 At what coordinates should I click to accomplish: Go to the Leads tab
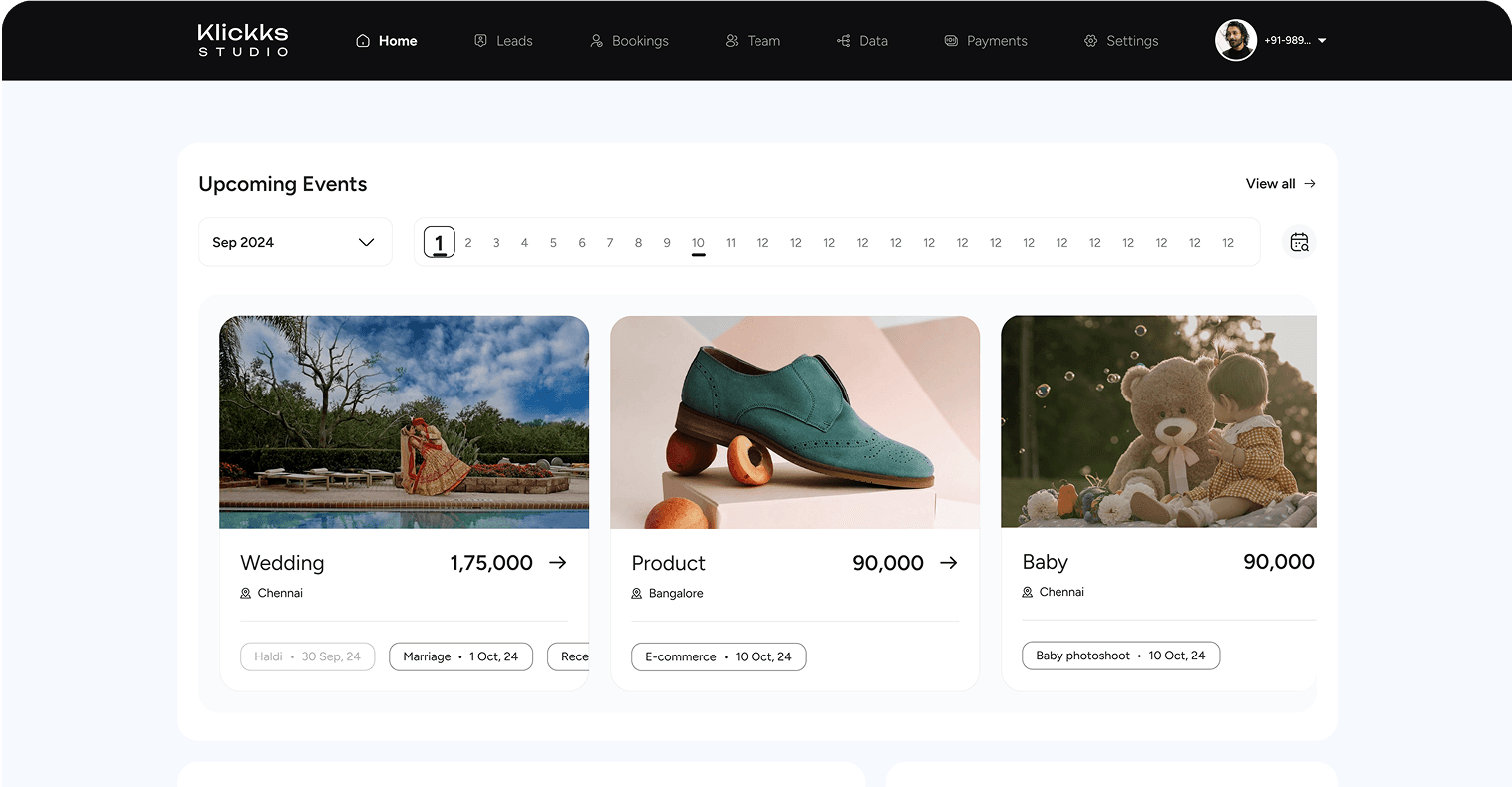tap(503, 41)
